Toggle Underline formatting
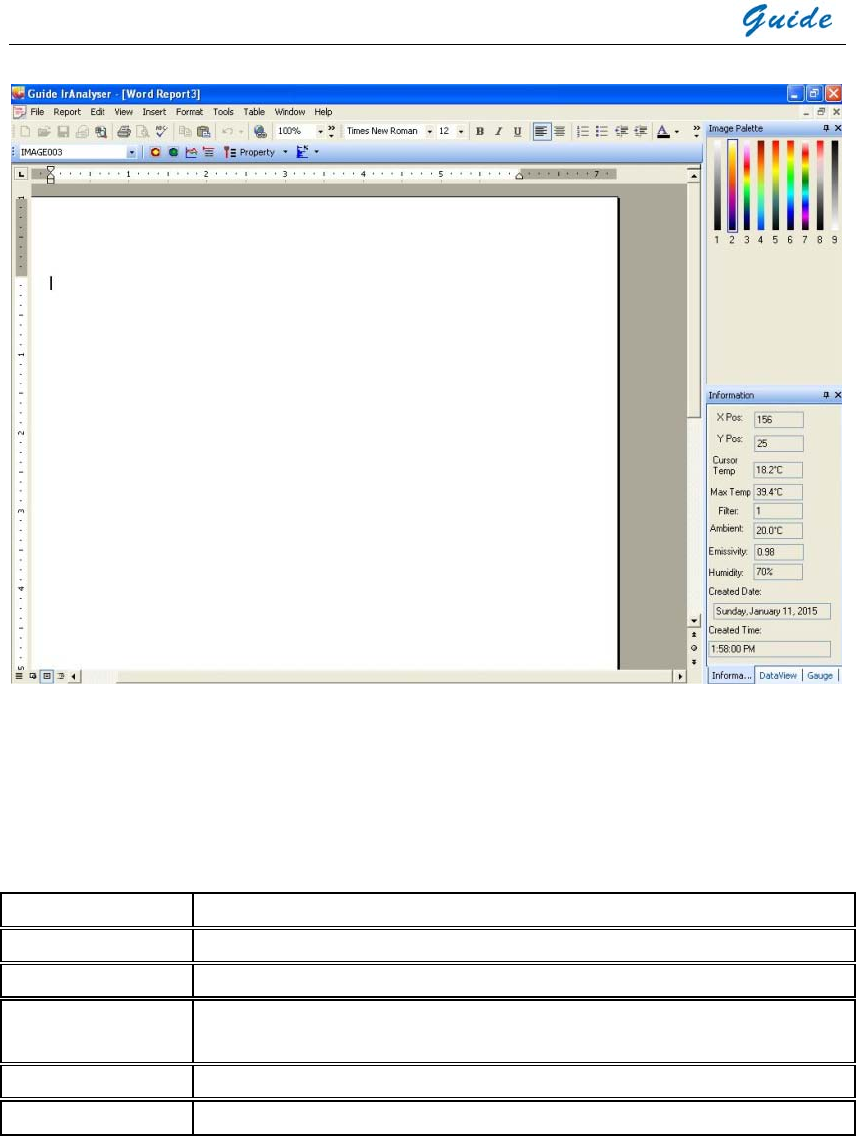 [x=517, y=131]
